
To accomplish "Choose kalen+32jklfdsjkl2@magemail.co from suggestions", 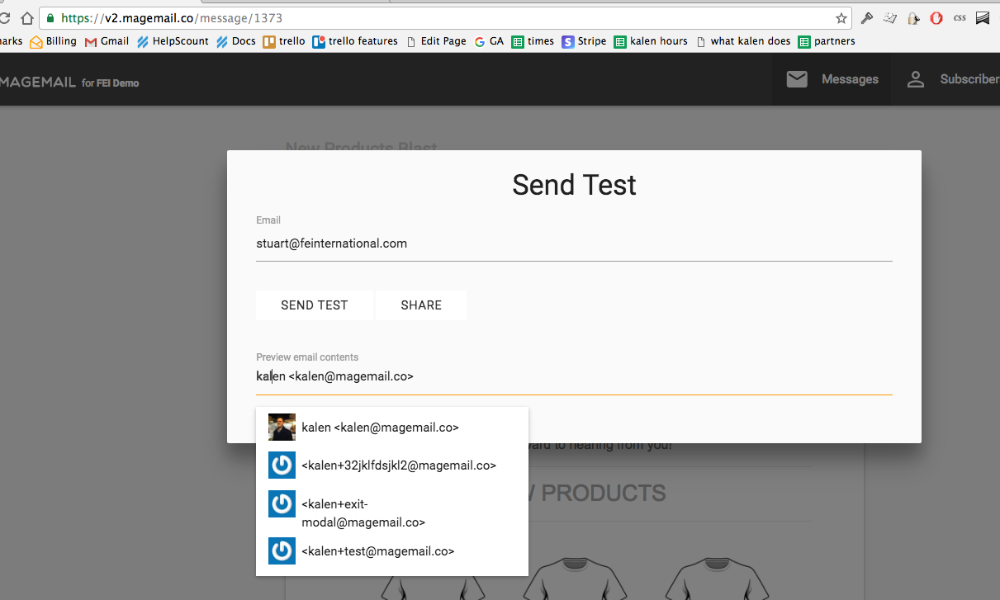I will (398, 465).
